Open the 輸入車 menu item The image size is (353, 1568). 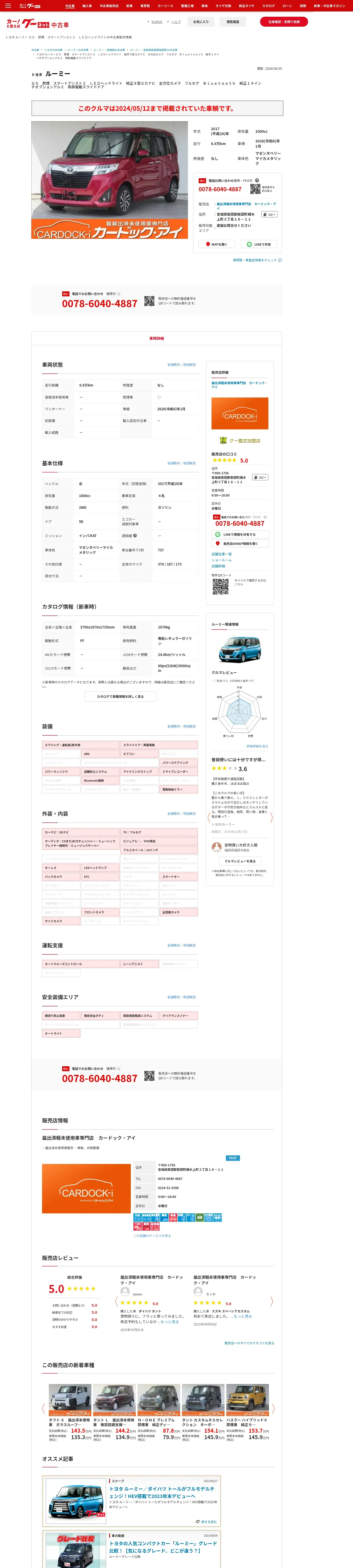coord(87,5)
